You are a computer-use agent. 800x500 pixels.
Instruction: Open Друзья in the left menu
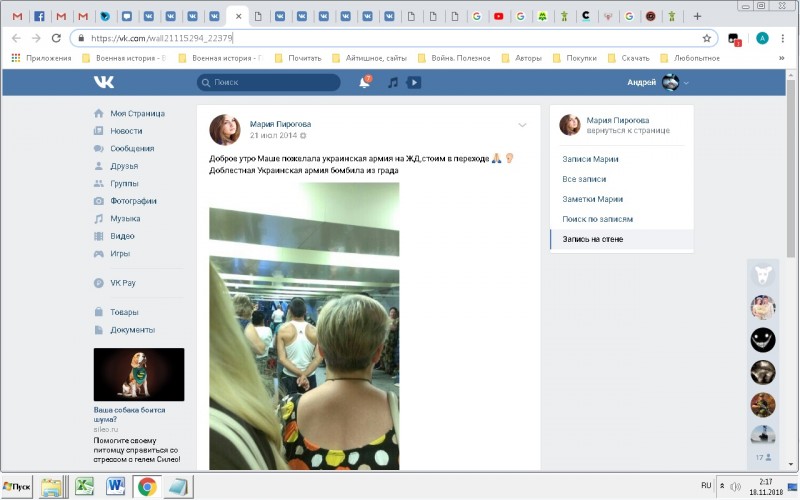coord(124,166)
